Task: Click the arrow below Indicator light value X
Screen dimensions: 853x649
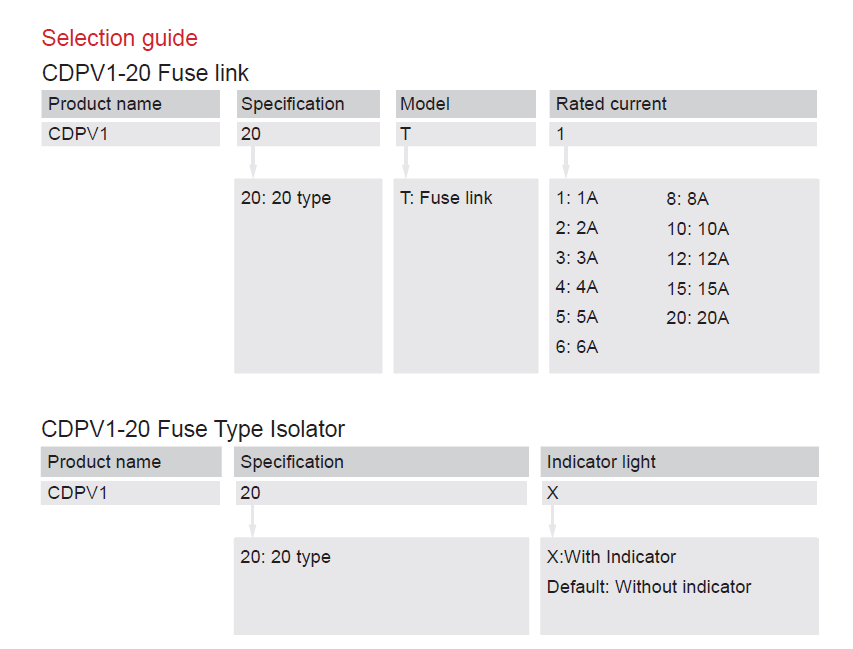Action: 552,520
